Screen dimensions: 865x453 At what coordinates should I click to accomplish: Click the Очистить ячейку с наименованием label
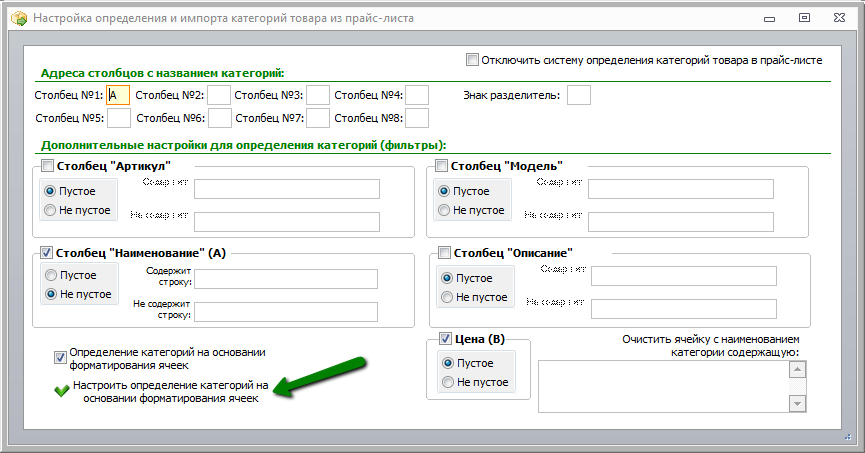(x=711, y=345)
